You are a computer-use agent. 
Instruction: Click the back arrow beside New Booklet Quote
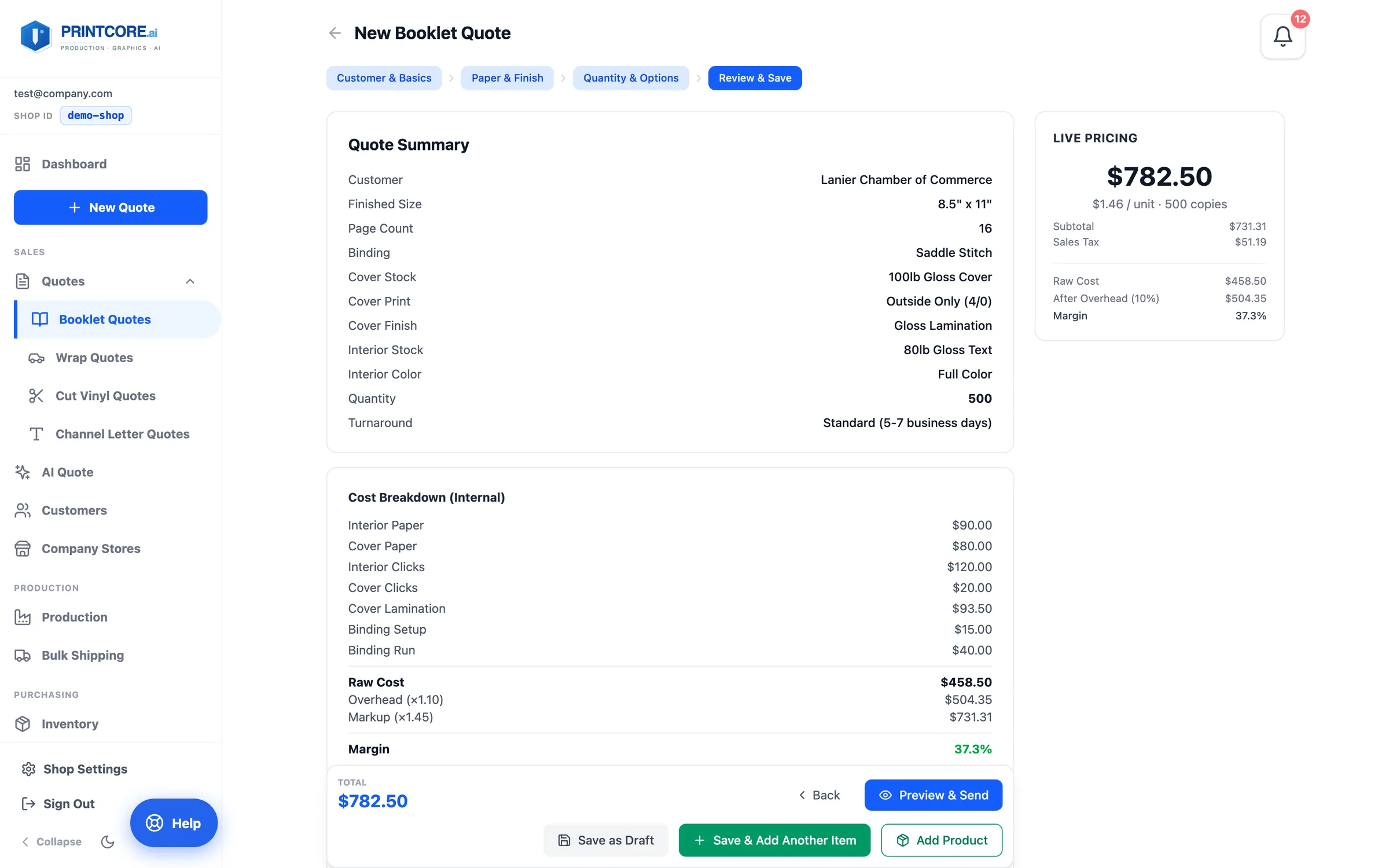pyautogui.click(x=335, y=33)
